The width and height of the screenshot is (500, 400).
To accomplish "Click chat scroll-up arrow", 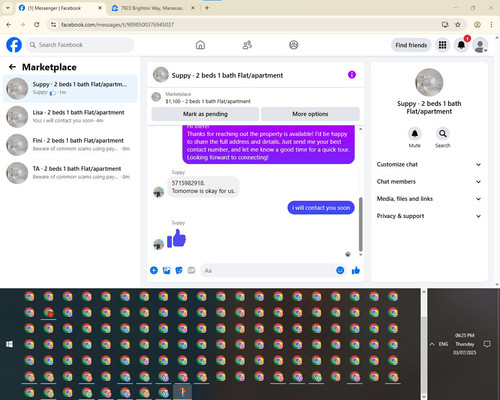I will (360, 129).
